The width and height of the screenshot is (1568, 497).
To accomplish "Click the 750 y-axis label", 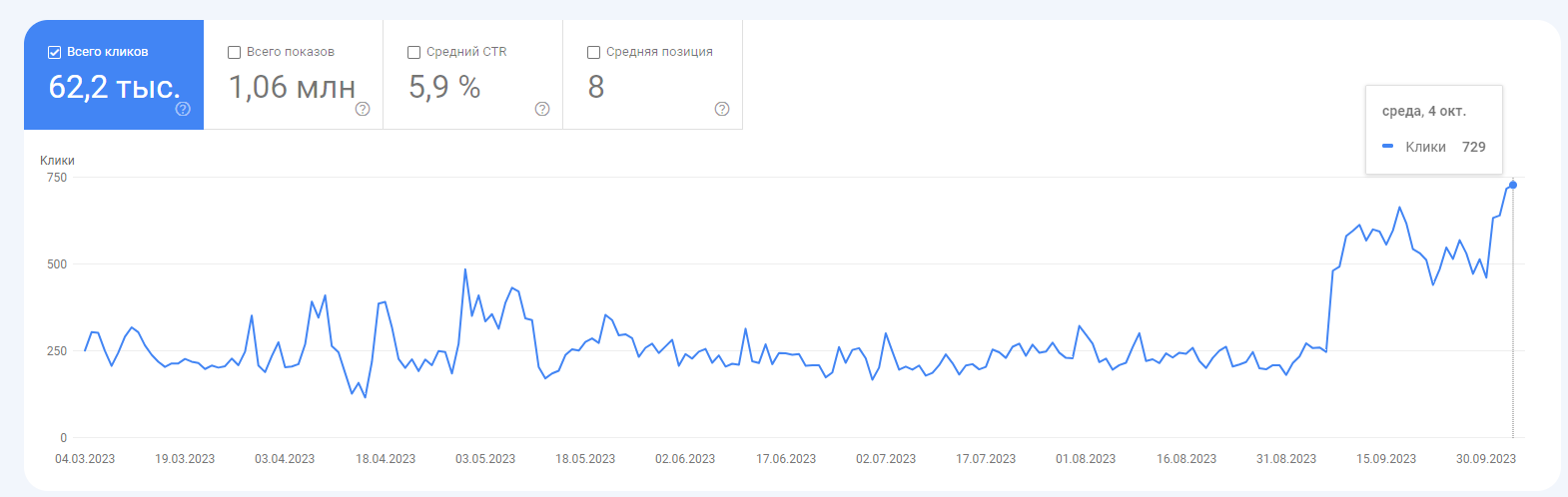I will click(x=57, y=178).
